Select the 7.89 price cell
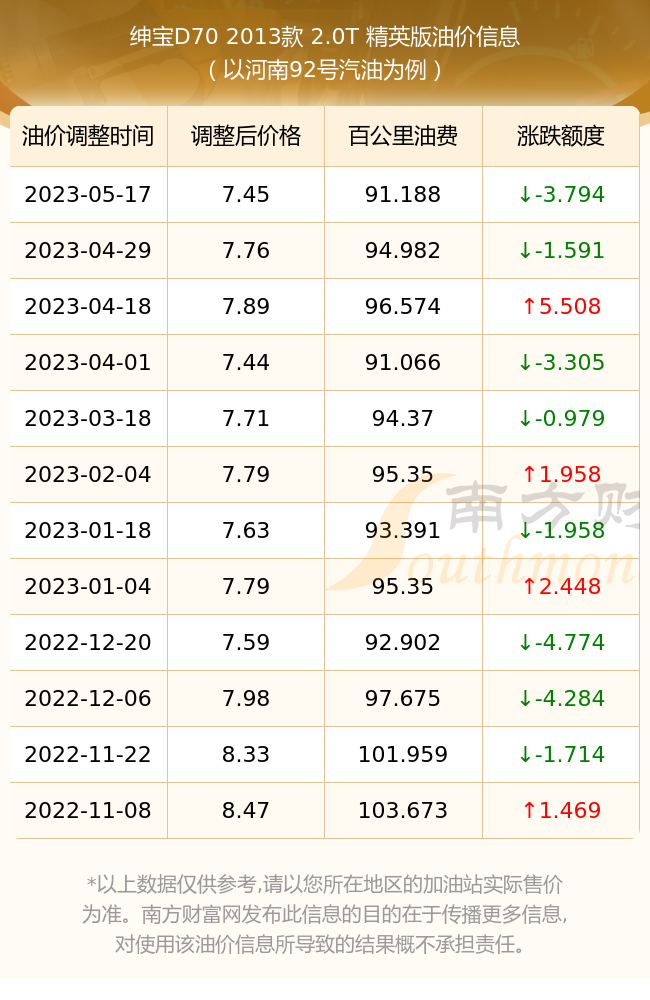 click(246, 307)
